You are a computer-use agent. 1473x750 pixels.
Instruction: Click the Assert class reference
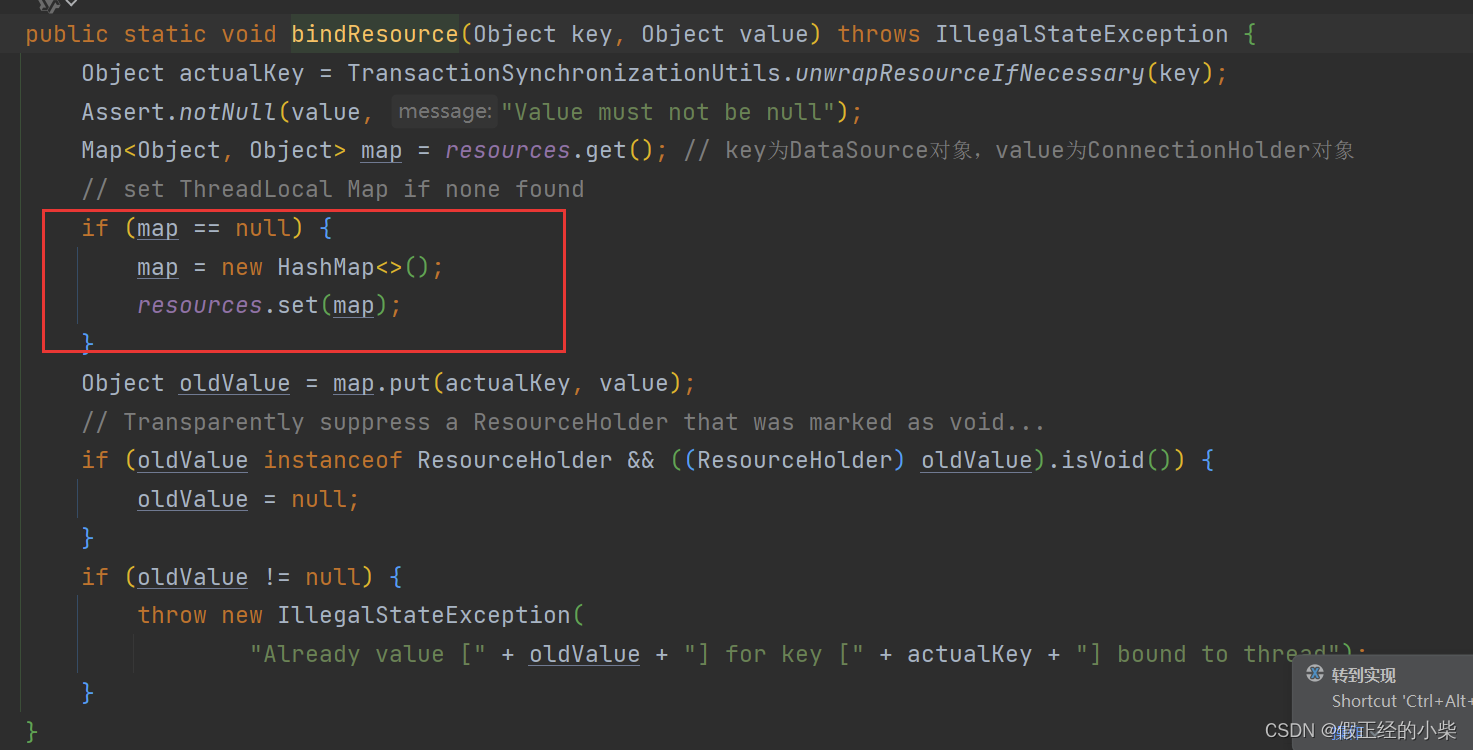point(123,112)
